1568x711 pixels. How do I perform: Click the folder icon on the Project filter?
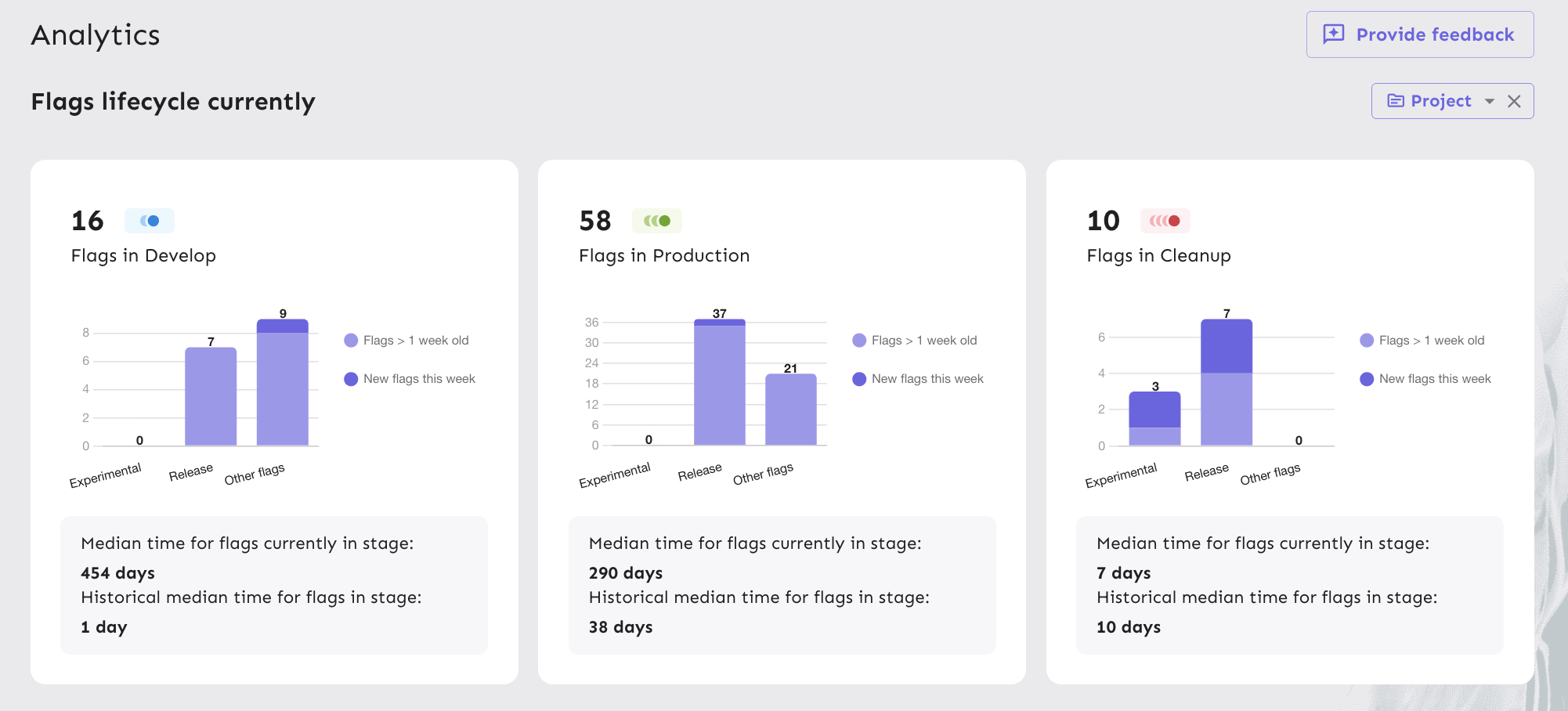pos(1397,100)
